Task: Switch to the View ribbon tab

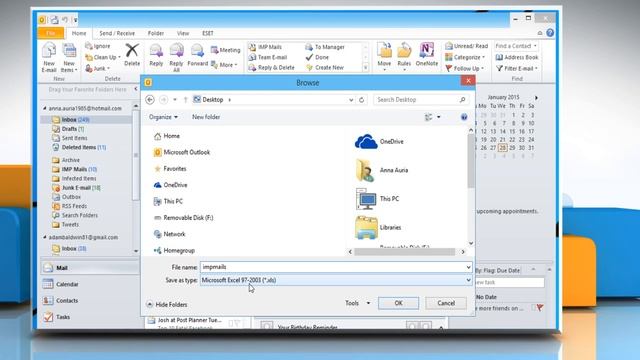Action: click(183, 33)
